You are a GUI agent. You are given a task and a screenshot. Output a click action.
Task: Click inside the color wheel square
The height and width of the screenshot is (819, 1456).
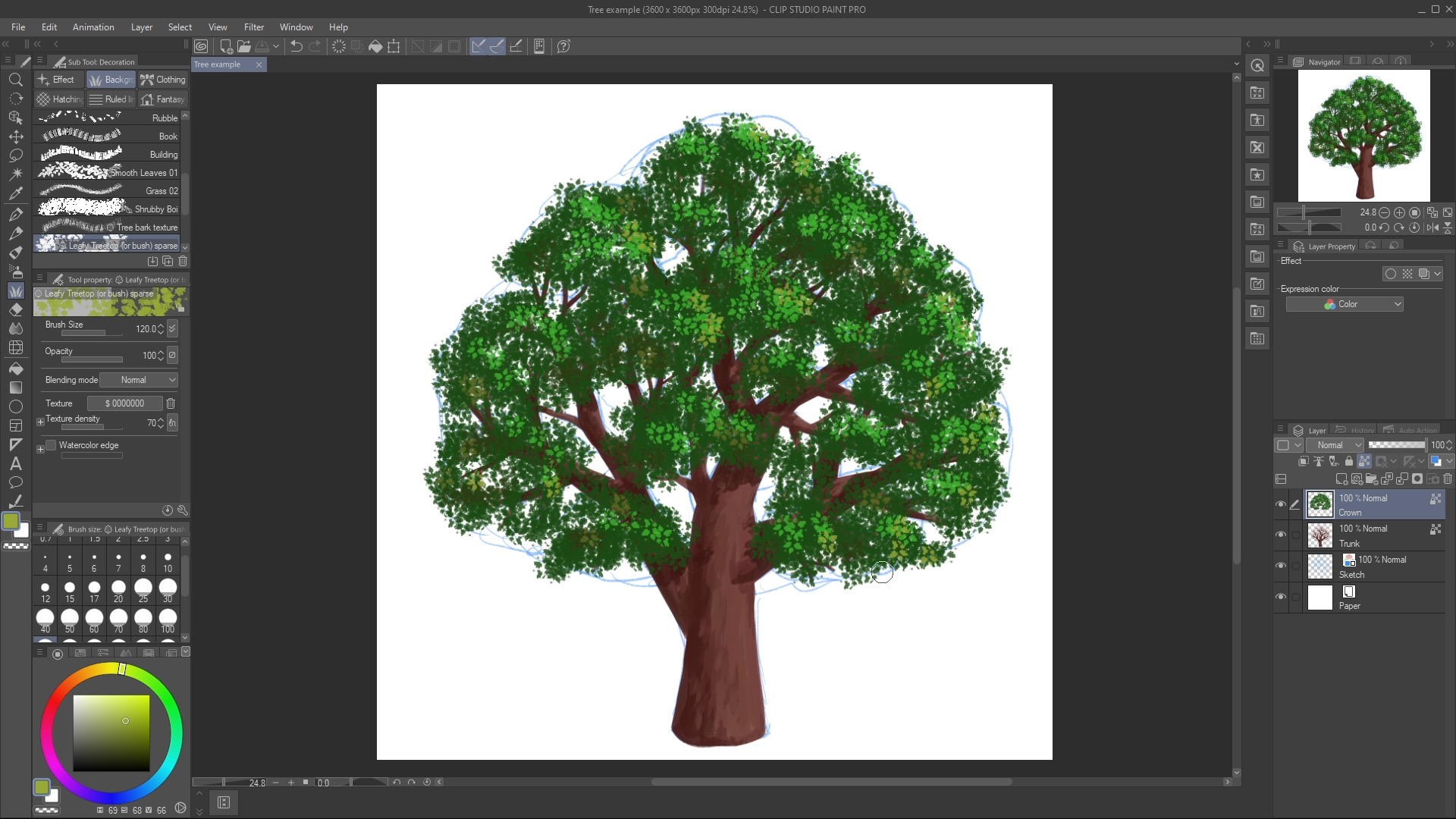(x=111, y=733)
